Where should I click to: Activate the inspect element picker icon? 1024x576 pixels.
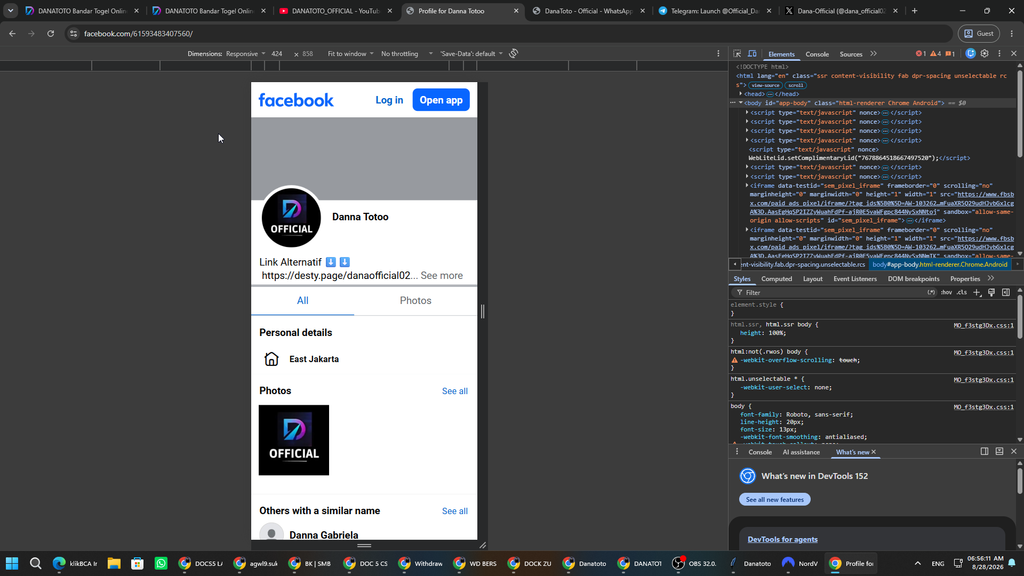tap(737, 54)
